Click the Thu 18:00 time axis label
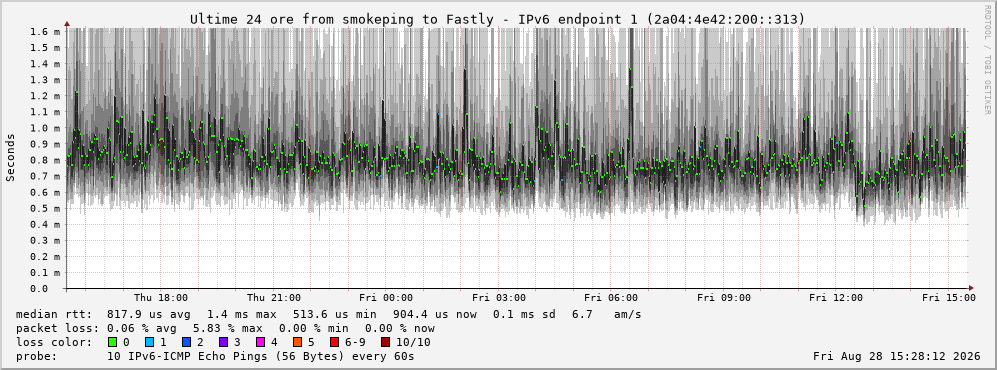Image resolution: width=997 pixels, height=370 pixels. pos(161,298)
